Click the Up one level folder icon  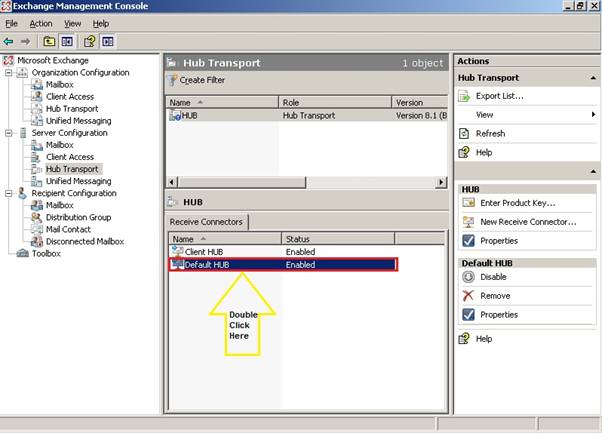(49, 41)
